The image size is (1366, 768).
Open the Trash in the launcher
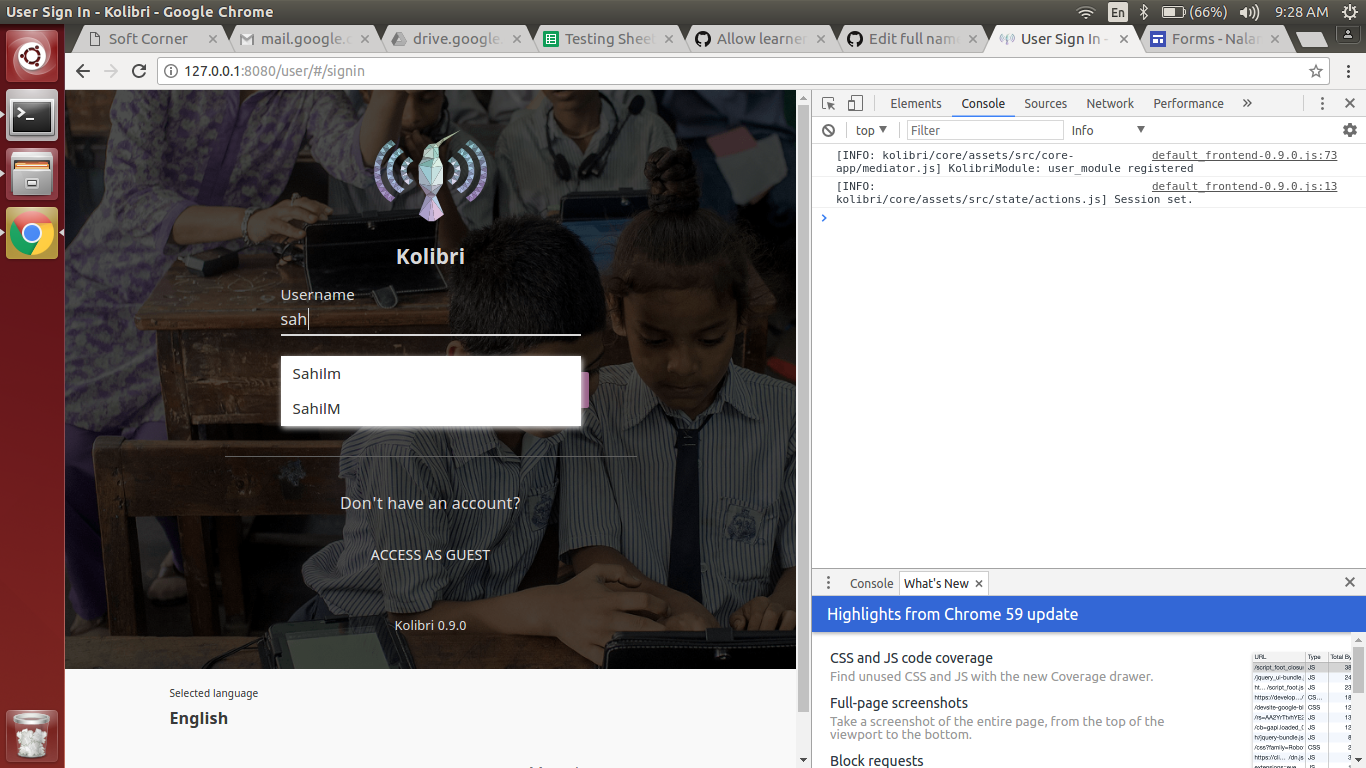[x=32, y=735]
